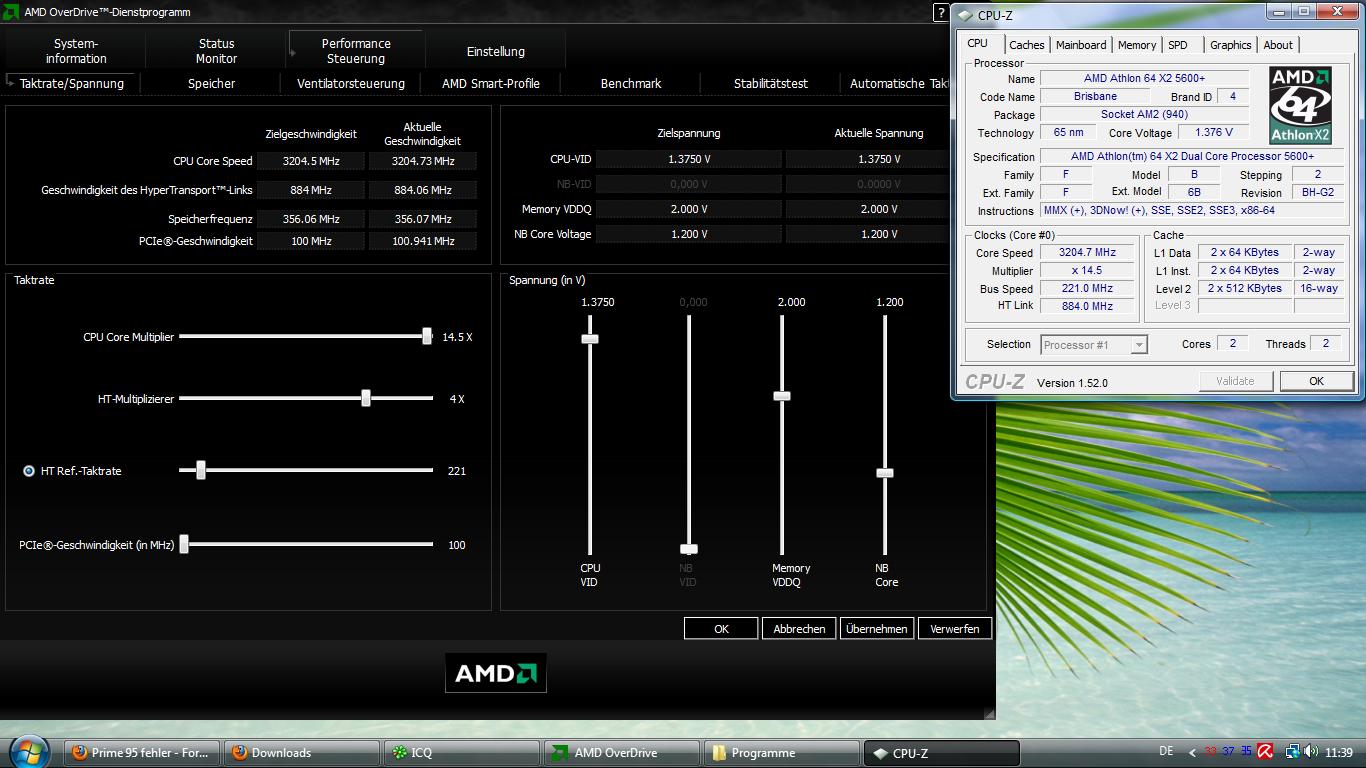Switch to the System-information tab
Viewport: 1366px width, 768px height.
(76, 51)
